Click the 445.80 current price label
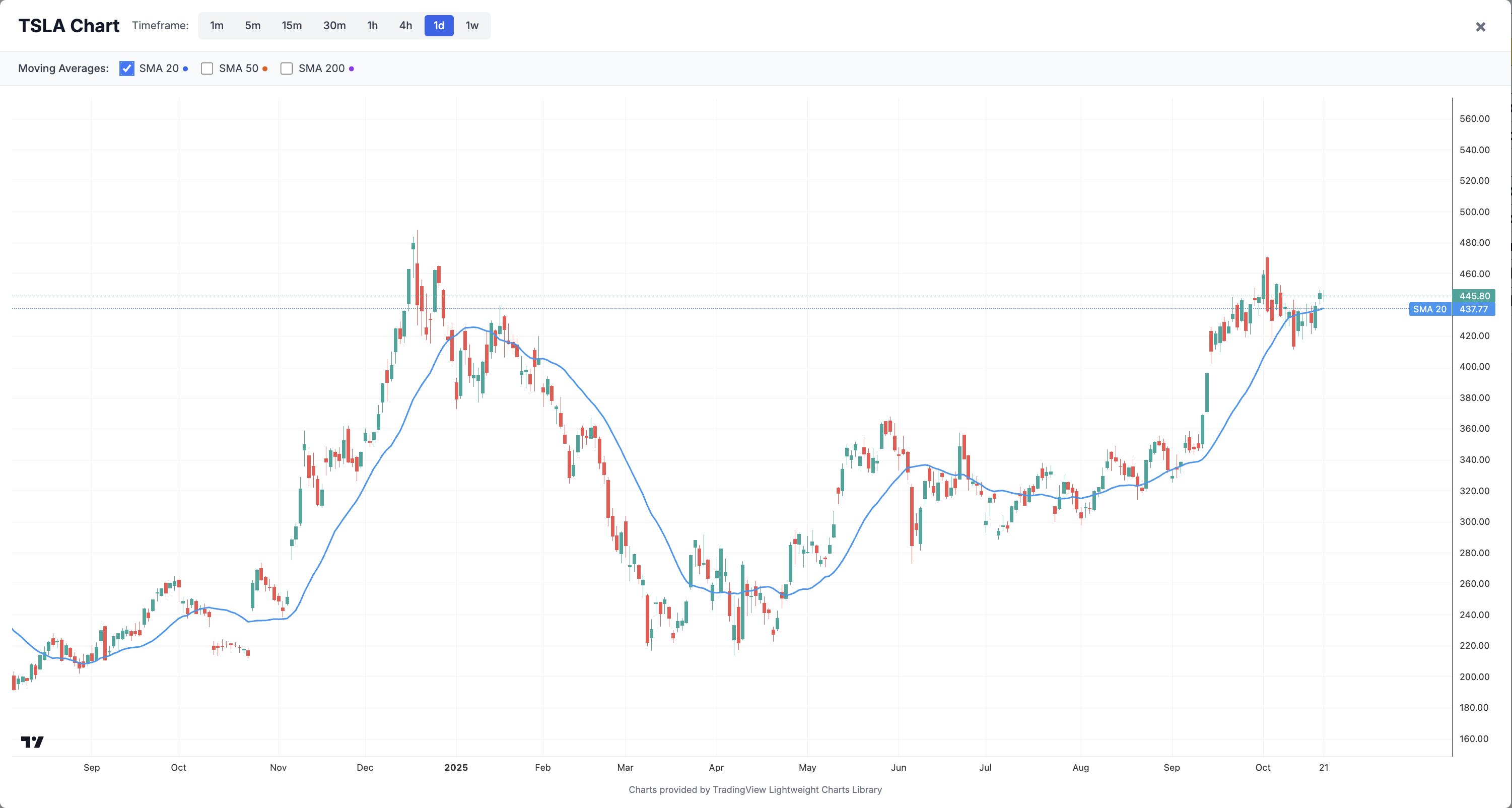This screenshot has width=1512, height=808. tap(1474, 296)
